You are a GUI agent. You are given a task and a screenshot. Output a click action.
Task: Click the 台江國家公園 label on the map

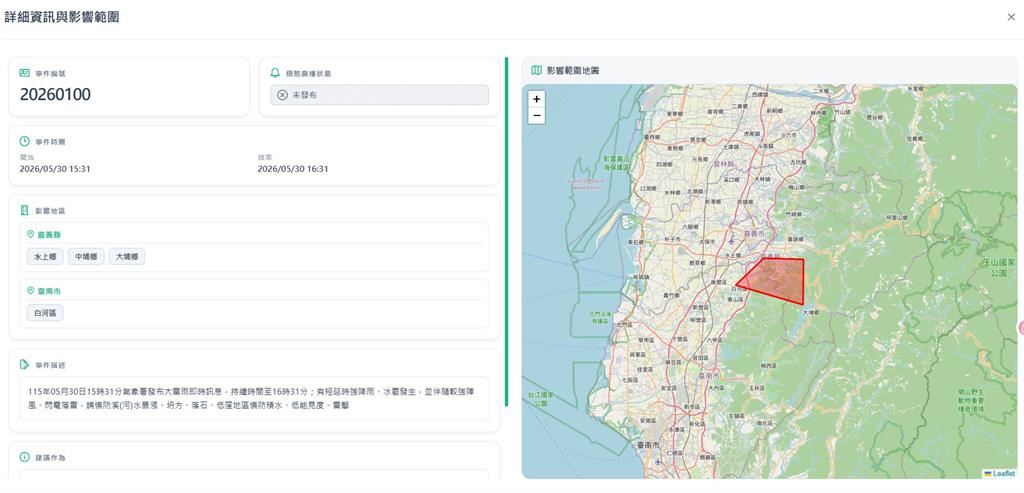click(541, 399)
